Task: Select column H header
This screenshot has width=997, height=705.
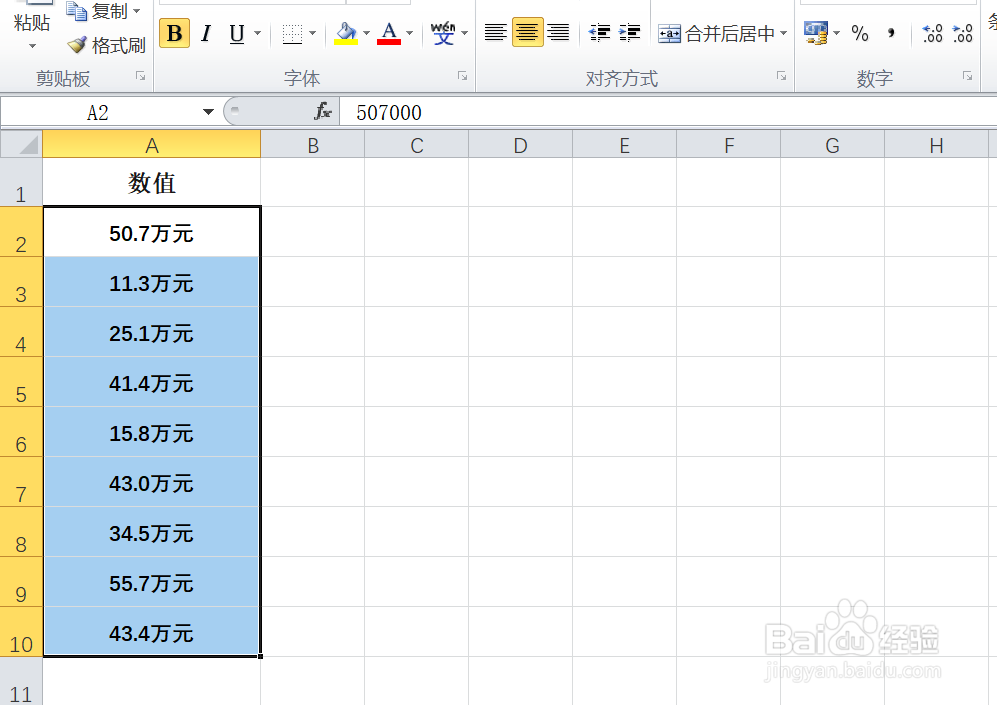Action: pos(936,145)
